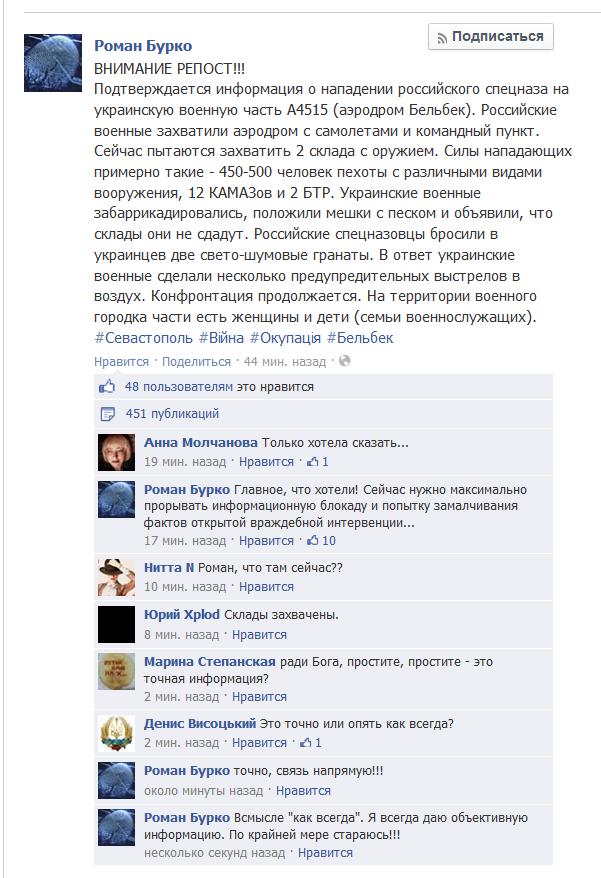Screen dimensions: 601x878
Task: Open the 48 пользователям likes list
Action: [x=179, y=387]
